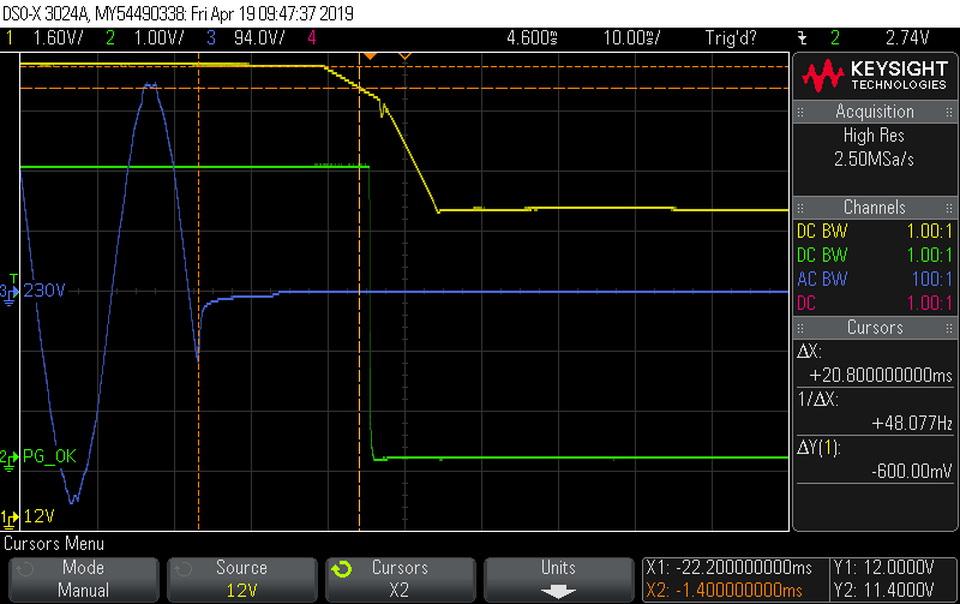Viewport: 960px width, 604px height.
Task: Click the green DC BW channel 2 row
Action: (874, 255)
